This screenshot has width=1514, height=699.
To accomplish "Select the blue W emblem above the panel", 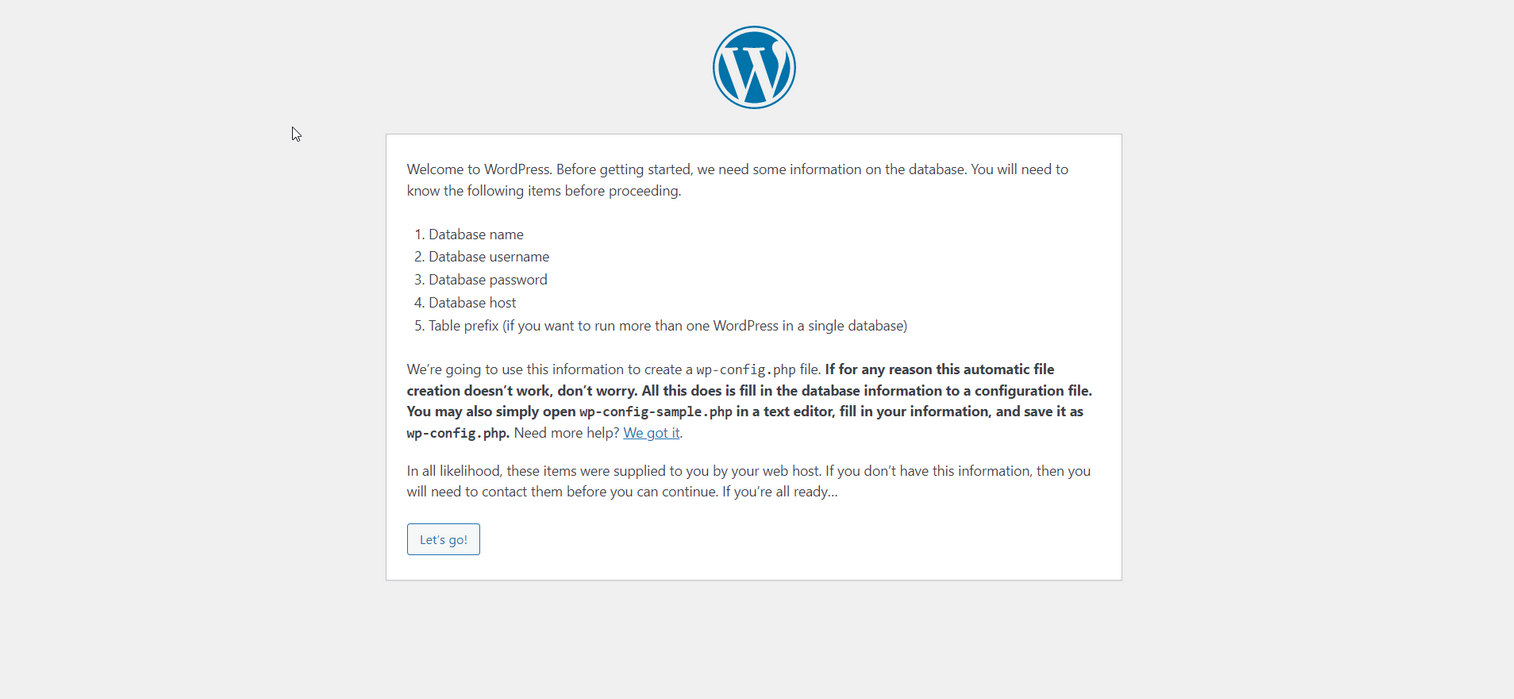I will (753, 66).
